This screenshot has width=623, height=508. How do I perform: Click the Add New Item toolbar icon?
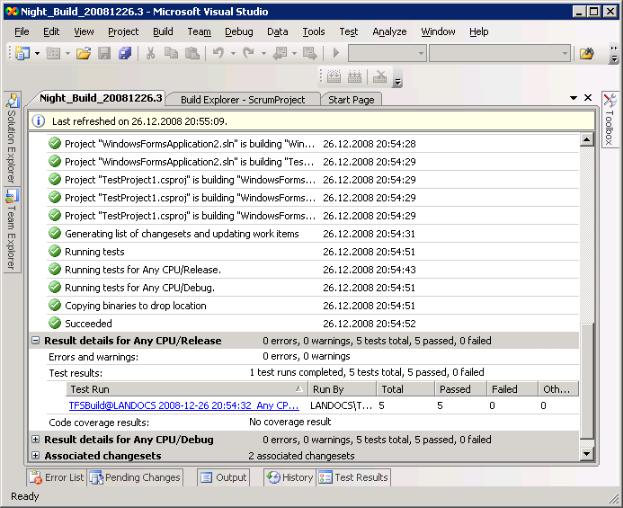coord(54,53)
